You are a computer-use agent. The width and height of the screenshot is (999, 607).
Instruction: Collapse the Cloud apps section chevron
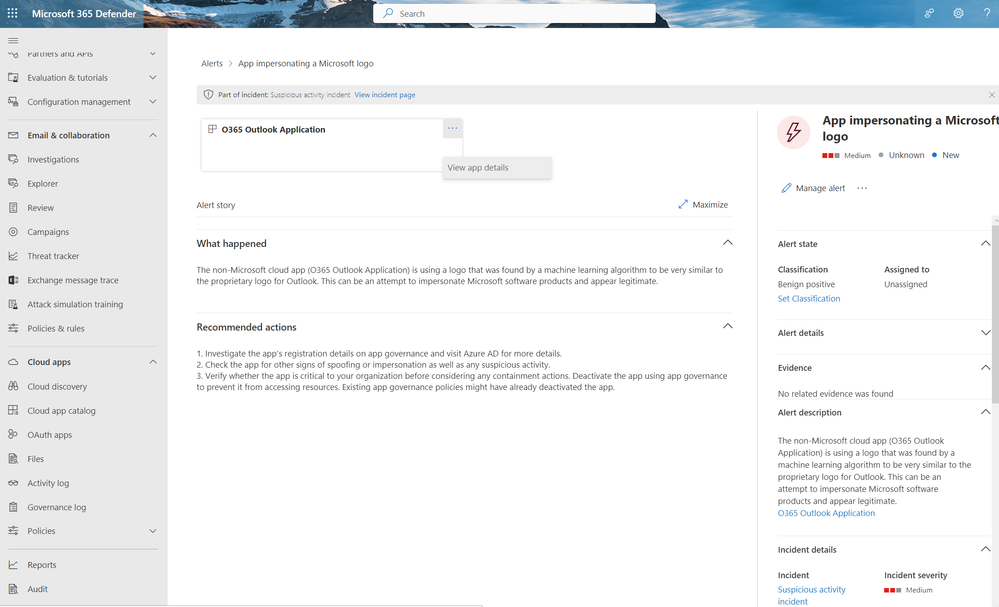[153, 362]
